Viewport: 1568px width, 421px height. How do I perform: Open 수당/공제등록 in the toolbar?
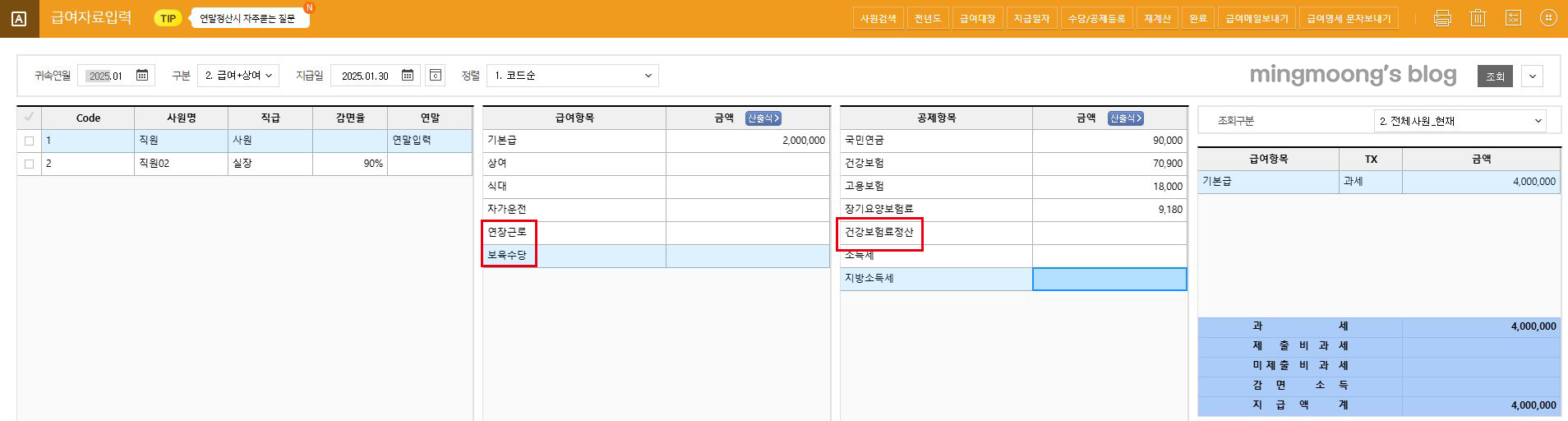(x=1096, y=18)
